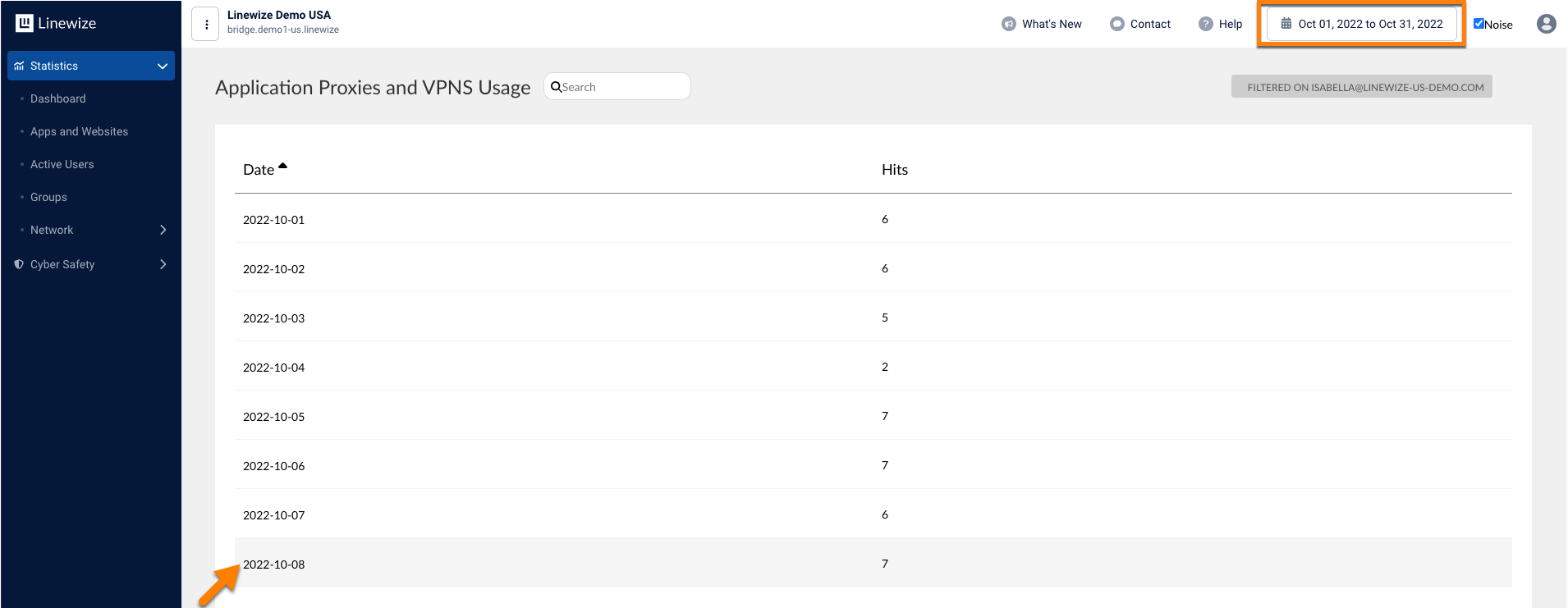
Task: Select row 2022-10-01
Action: coord(873,219)
